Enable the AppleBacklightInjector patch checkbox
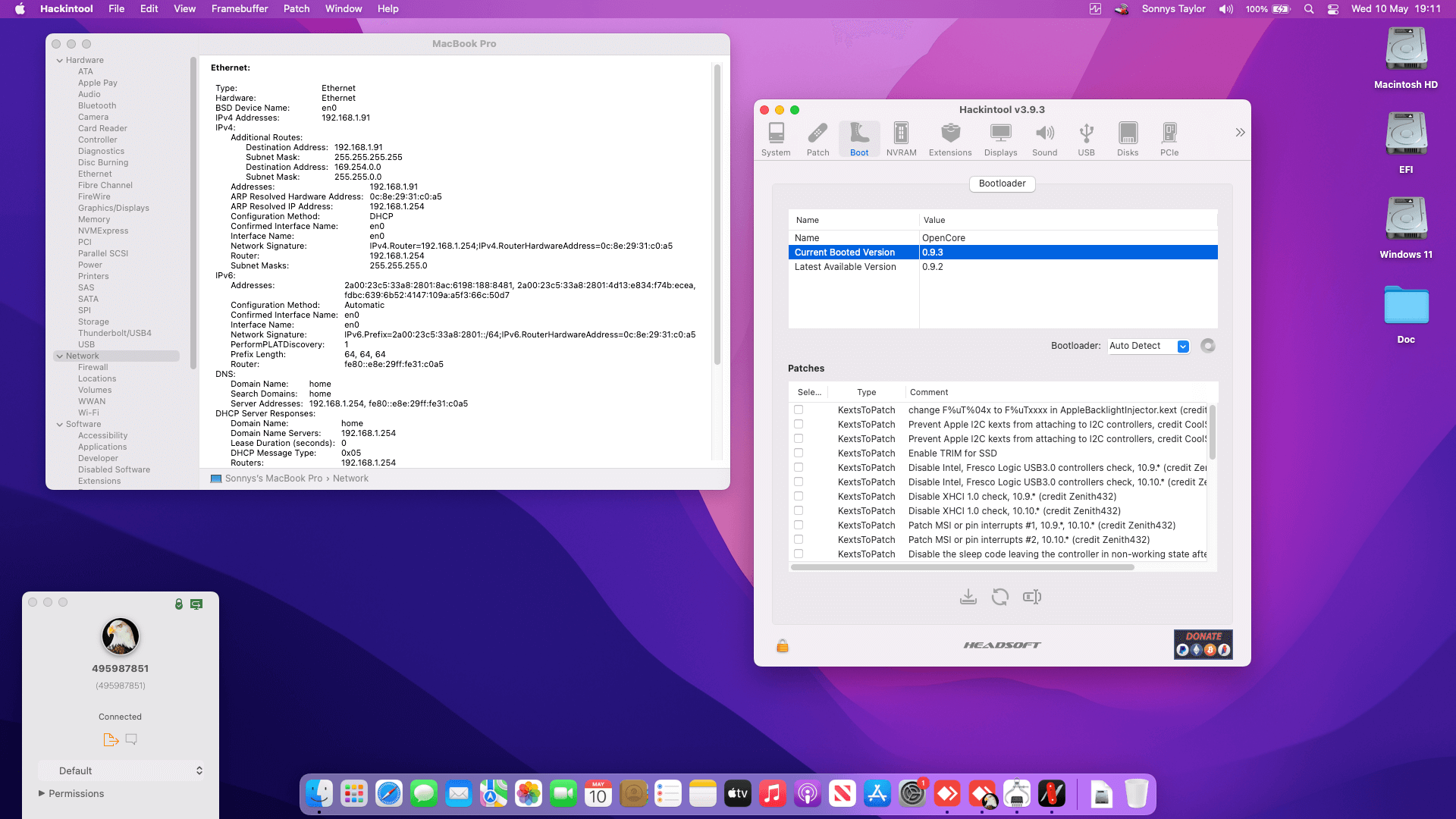1456x819 pixels. click(799, 410)
